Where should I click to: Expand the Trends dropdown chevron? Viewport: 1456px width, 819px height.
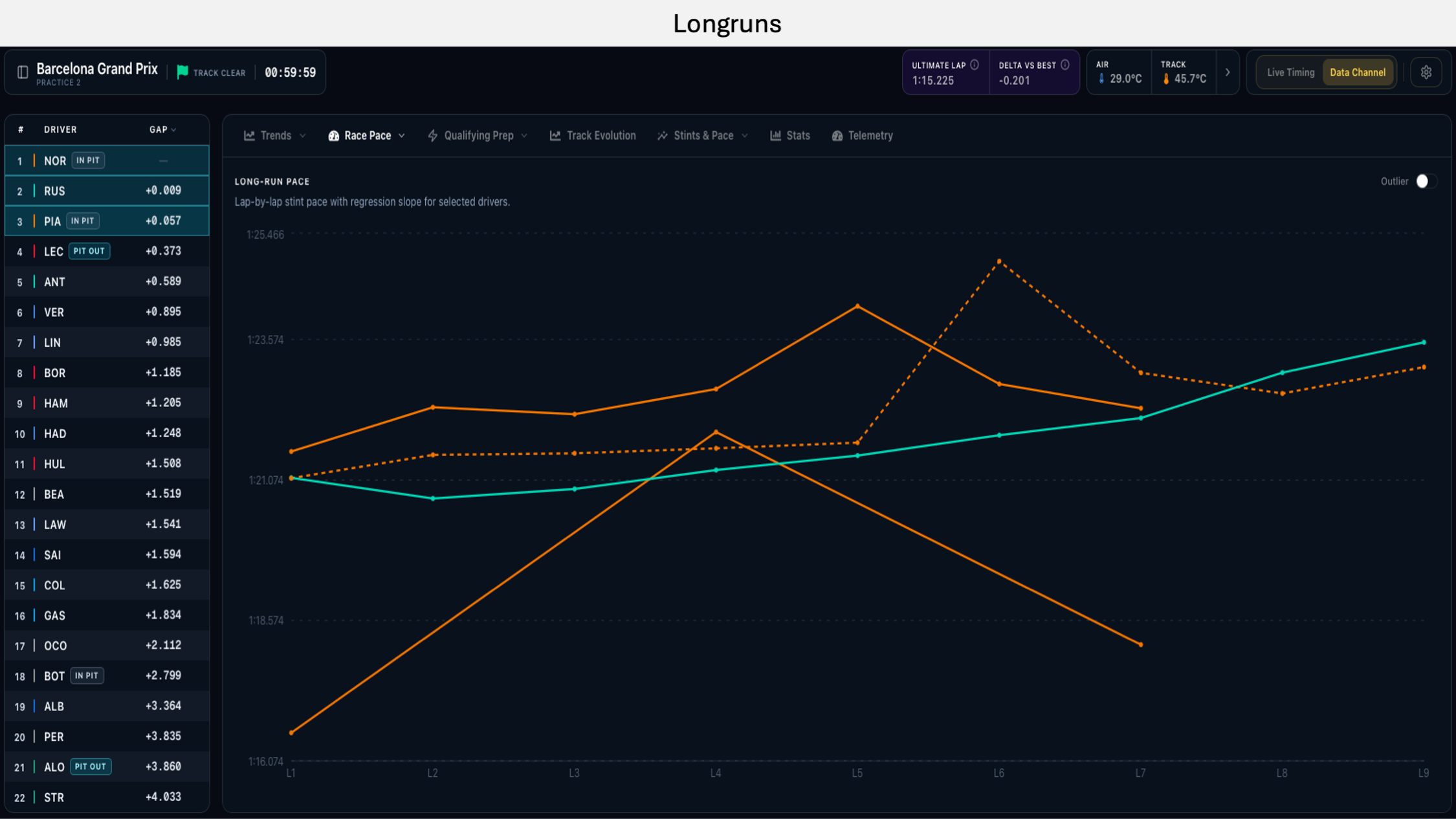tap(303, 136)
